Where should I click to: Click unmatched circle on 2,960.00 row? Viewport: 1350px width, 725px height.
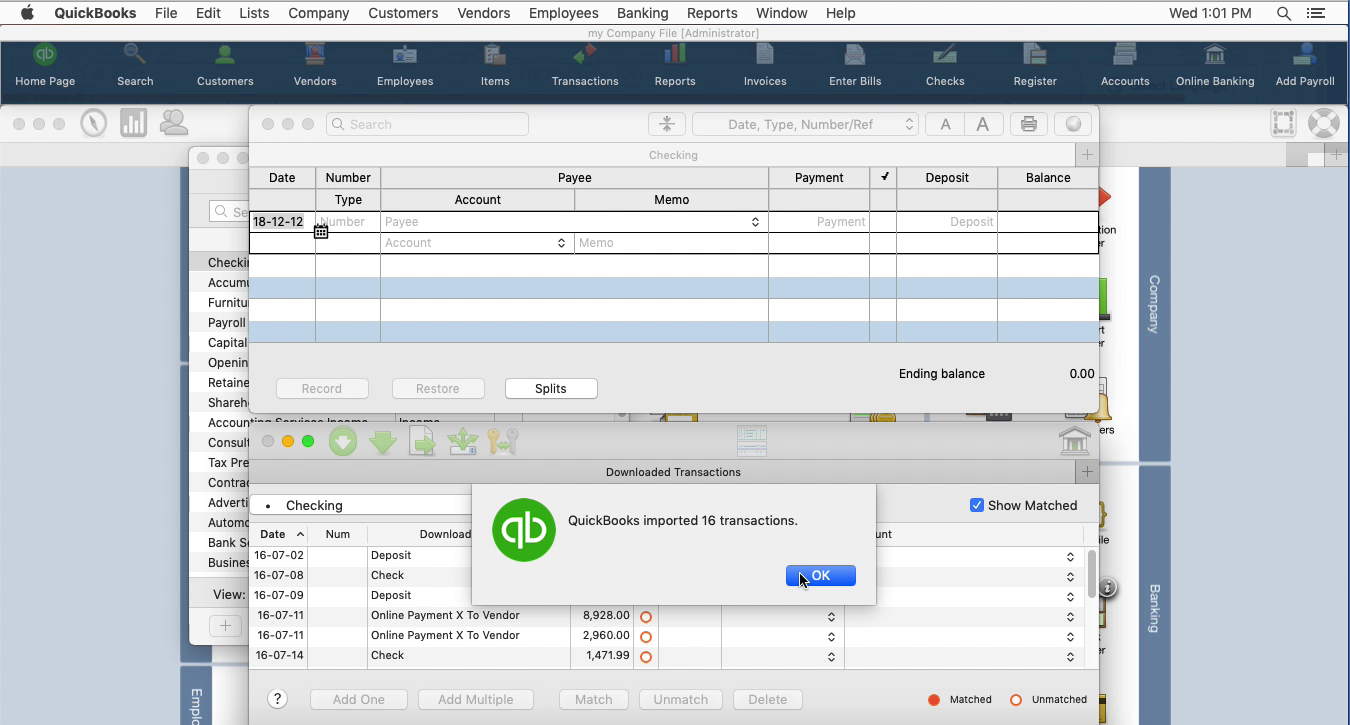click(646, 637)
